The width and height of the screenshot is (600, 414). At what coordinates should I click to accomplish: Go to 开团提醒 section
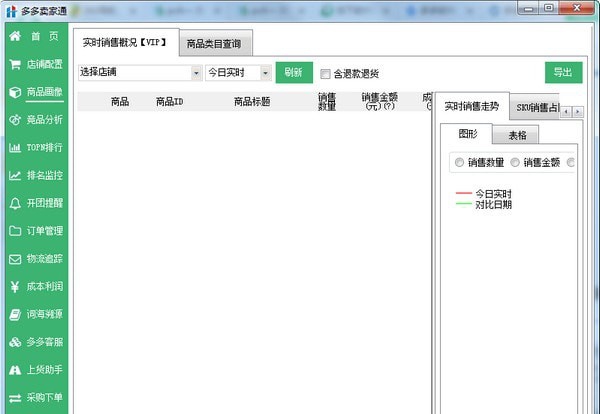click(44, 203)
